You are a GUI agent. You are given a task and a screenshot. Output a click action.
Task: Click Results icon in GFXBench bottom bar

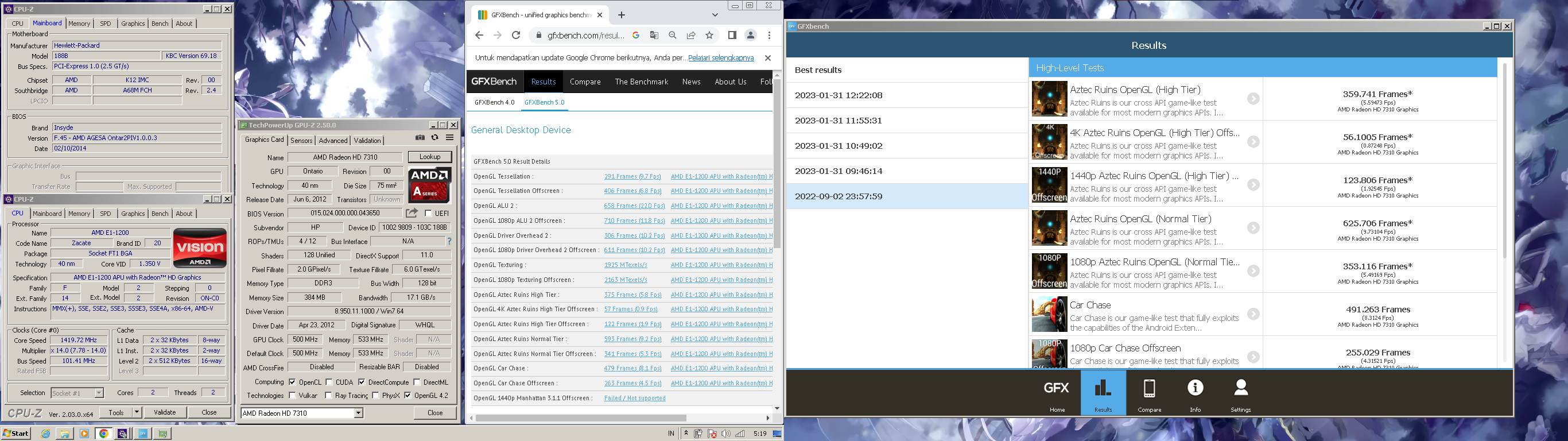click(1103, 393)
